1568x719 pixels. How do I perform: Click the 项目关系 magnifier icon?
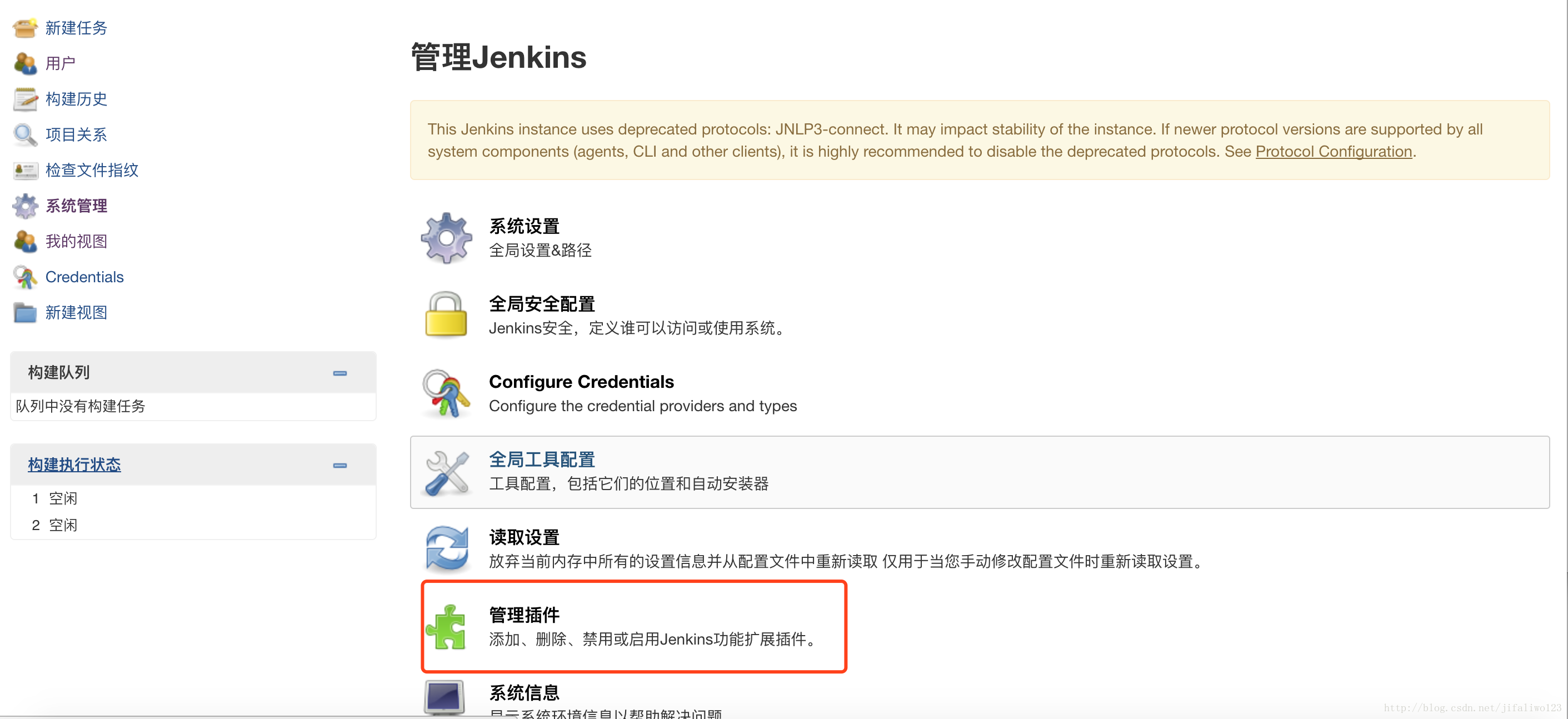click(x=25, y=134)
